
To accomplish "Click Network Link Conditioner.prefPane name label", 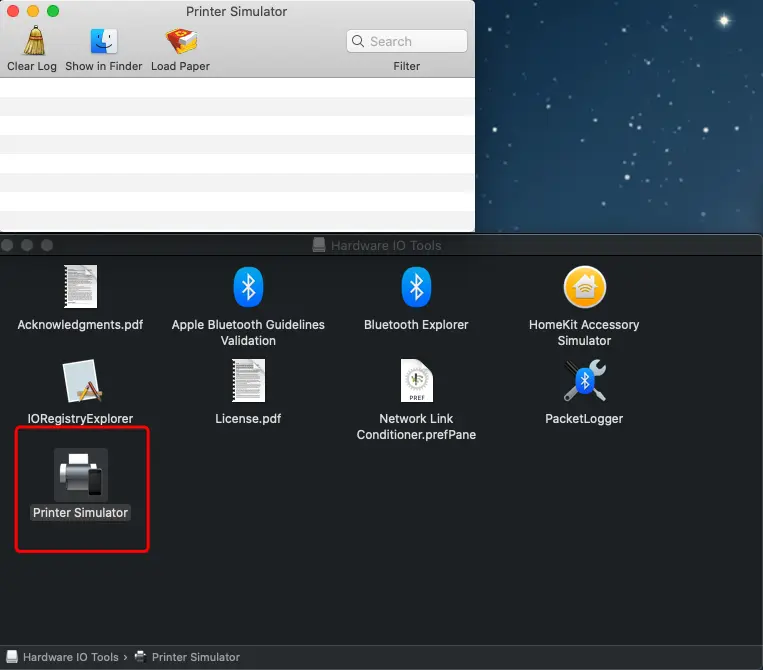I will [x=416, y=427].
